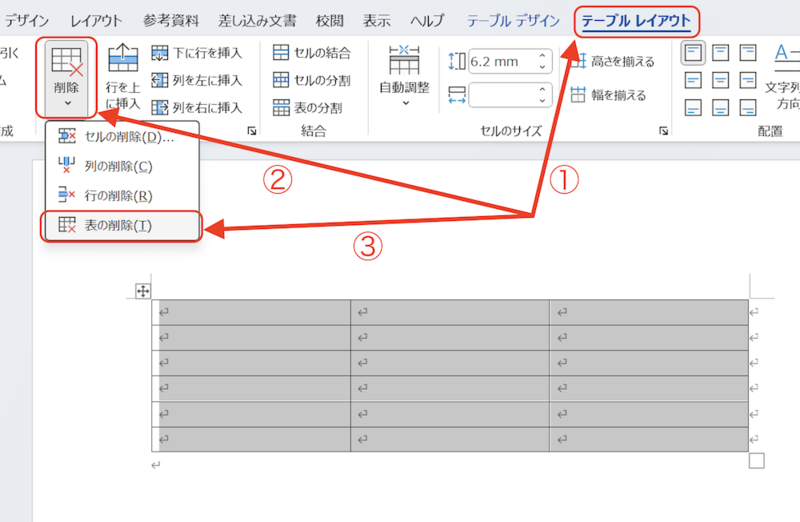Increase column width with the up spinner

(x=542, y=89)
